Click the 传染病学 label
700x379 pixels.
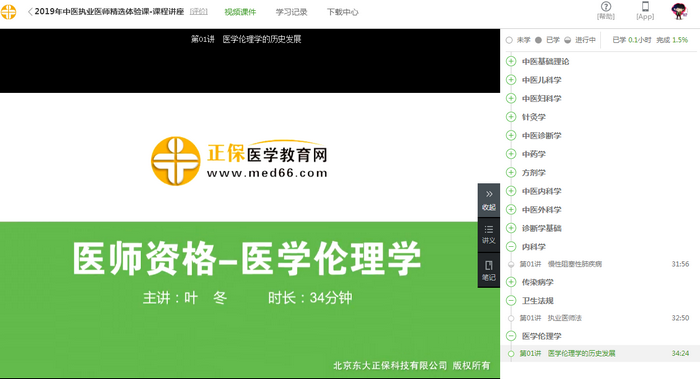[538, 282]
